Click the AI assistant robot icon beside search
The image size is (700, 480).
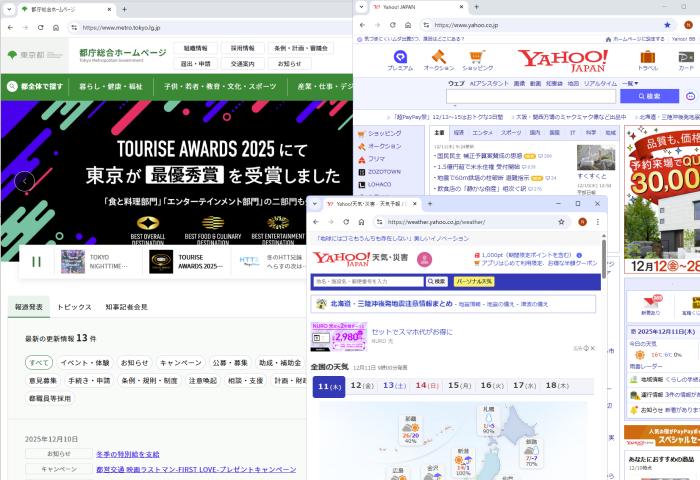[691, 96]
